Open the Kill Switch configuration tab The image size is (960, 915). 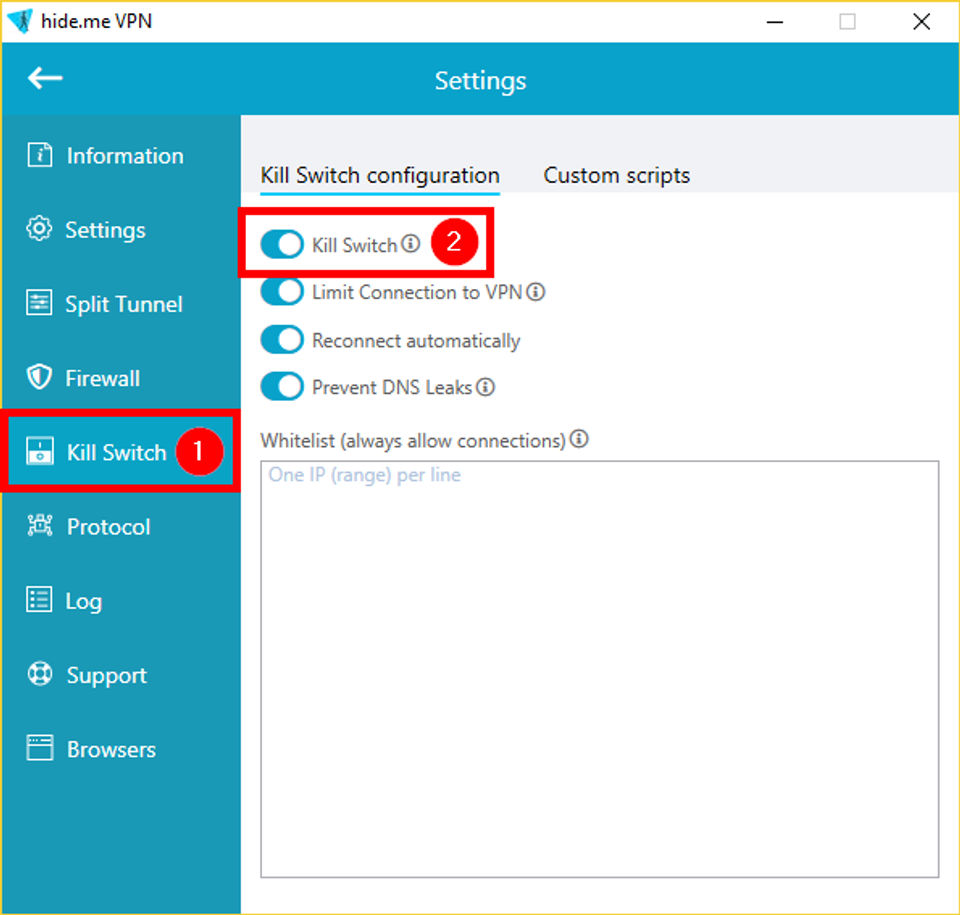(380, 176)
